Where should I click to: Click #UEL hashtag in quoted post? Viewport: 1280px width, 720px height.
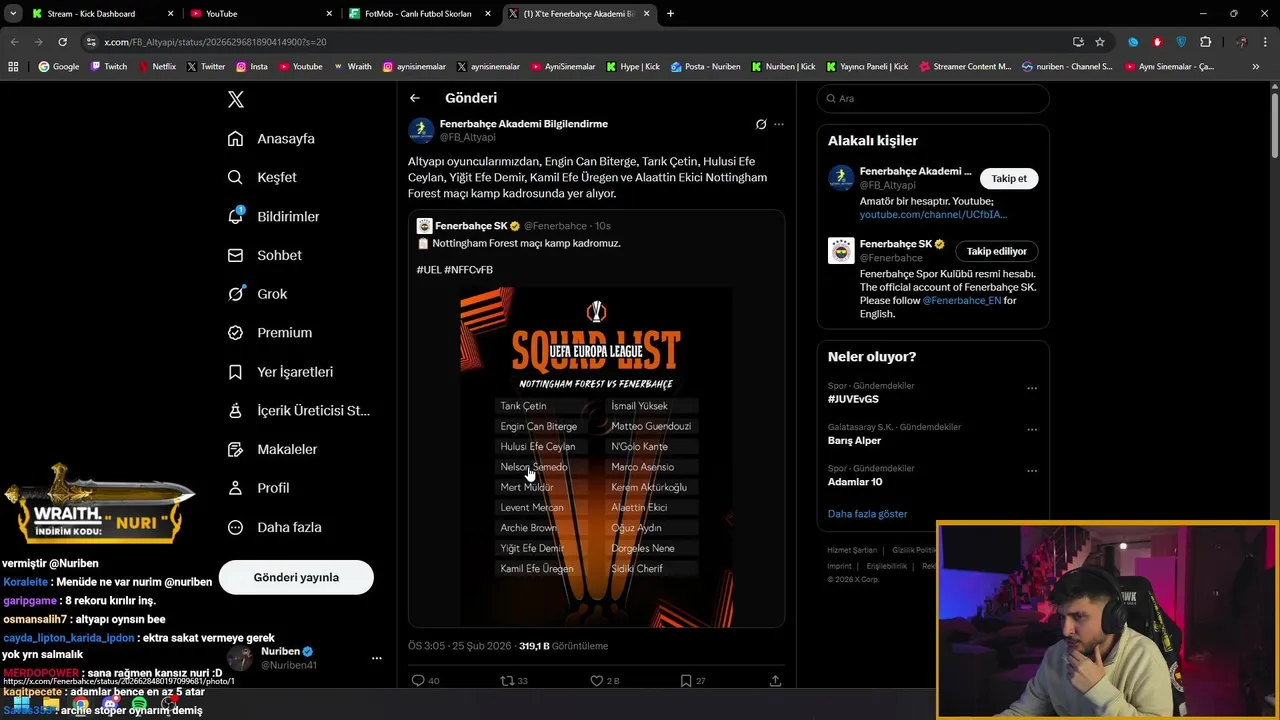point(429,270)
